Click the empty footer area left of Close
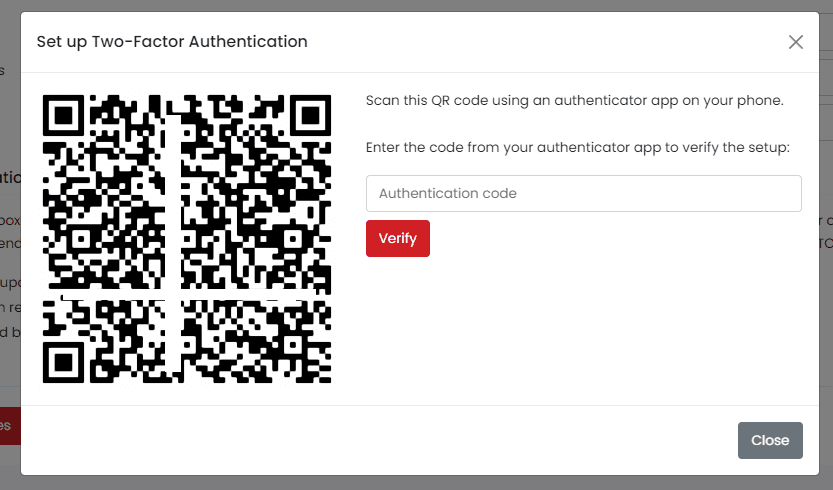Viewport: 833px width, 490px height. point(400,440)
